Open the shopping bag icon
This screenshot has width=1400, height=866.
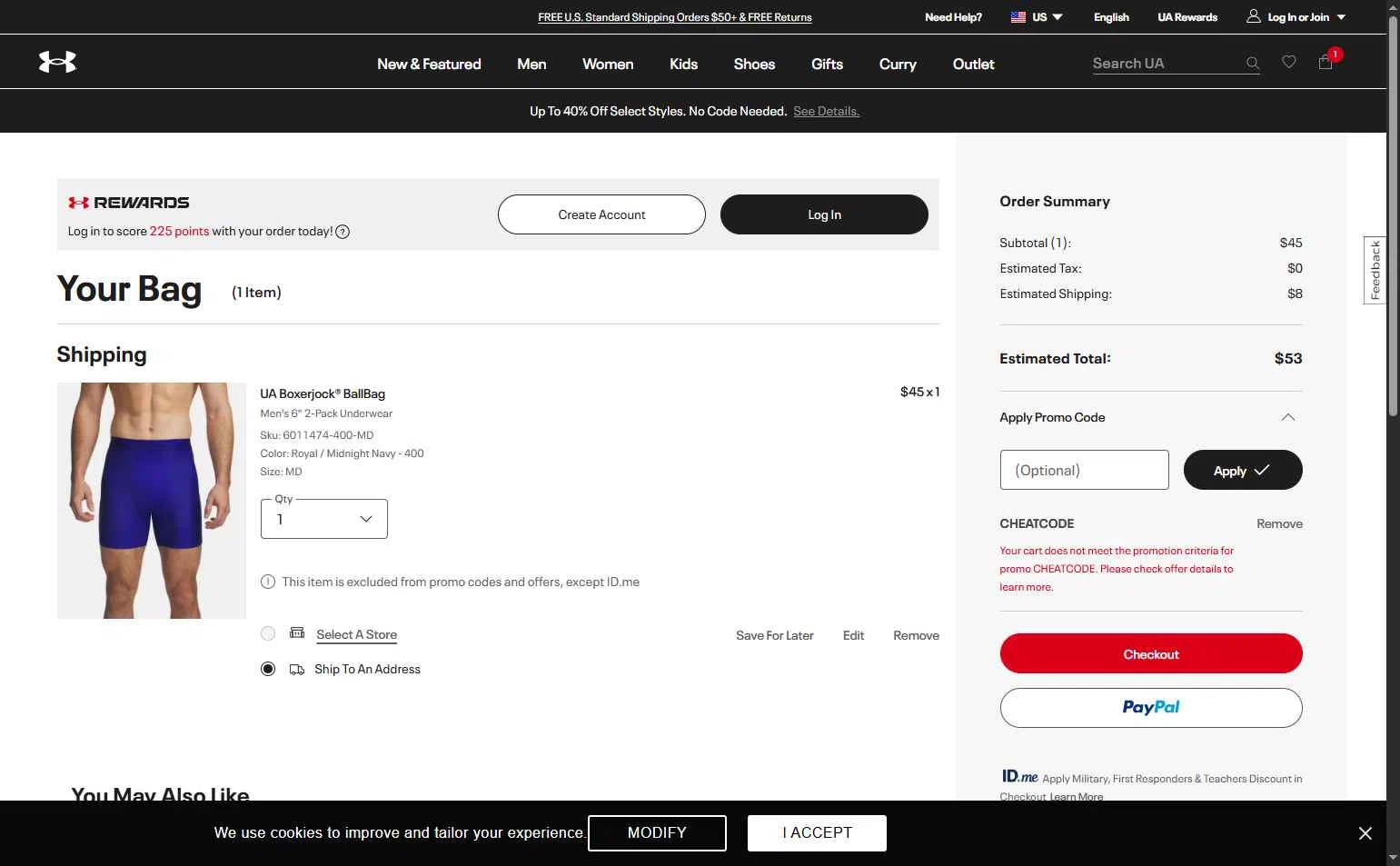click(1326, 62)
